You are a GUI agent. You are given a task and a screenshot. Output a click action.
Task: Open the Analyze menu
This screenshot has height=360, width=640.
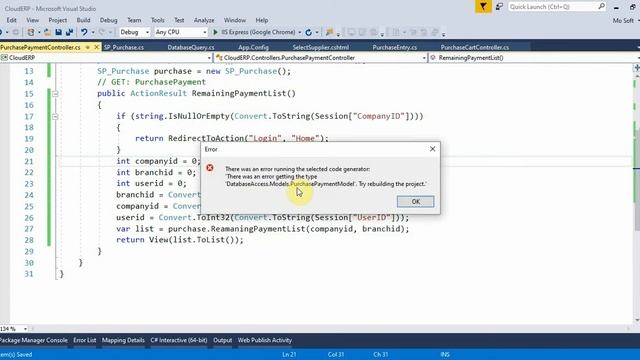(204, 20)
